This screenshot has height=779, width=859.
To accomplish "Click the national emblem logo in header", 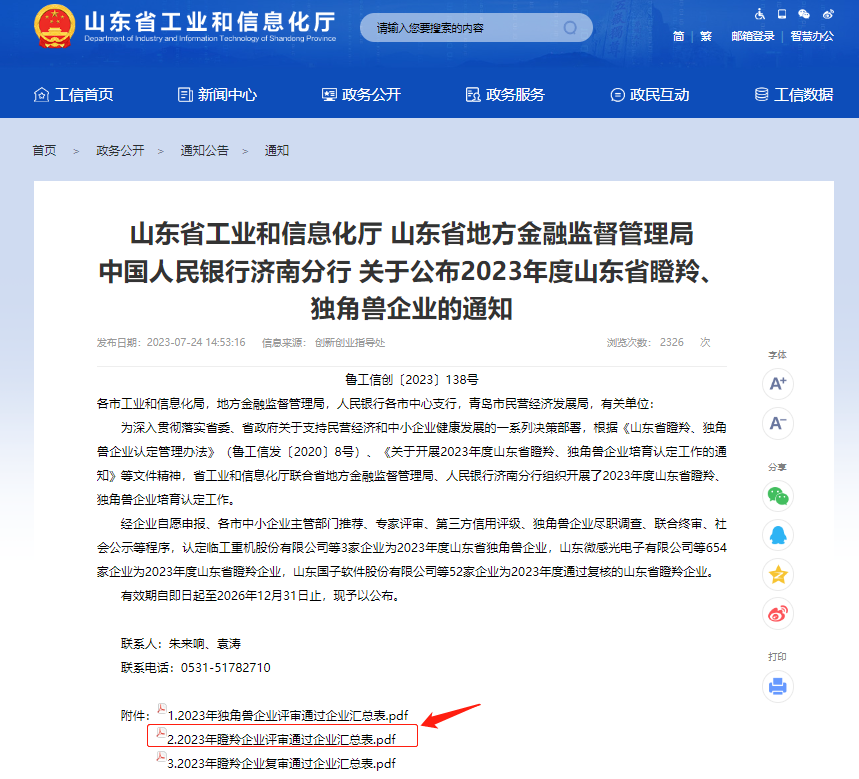I will pos(54,26).
